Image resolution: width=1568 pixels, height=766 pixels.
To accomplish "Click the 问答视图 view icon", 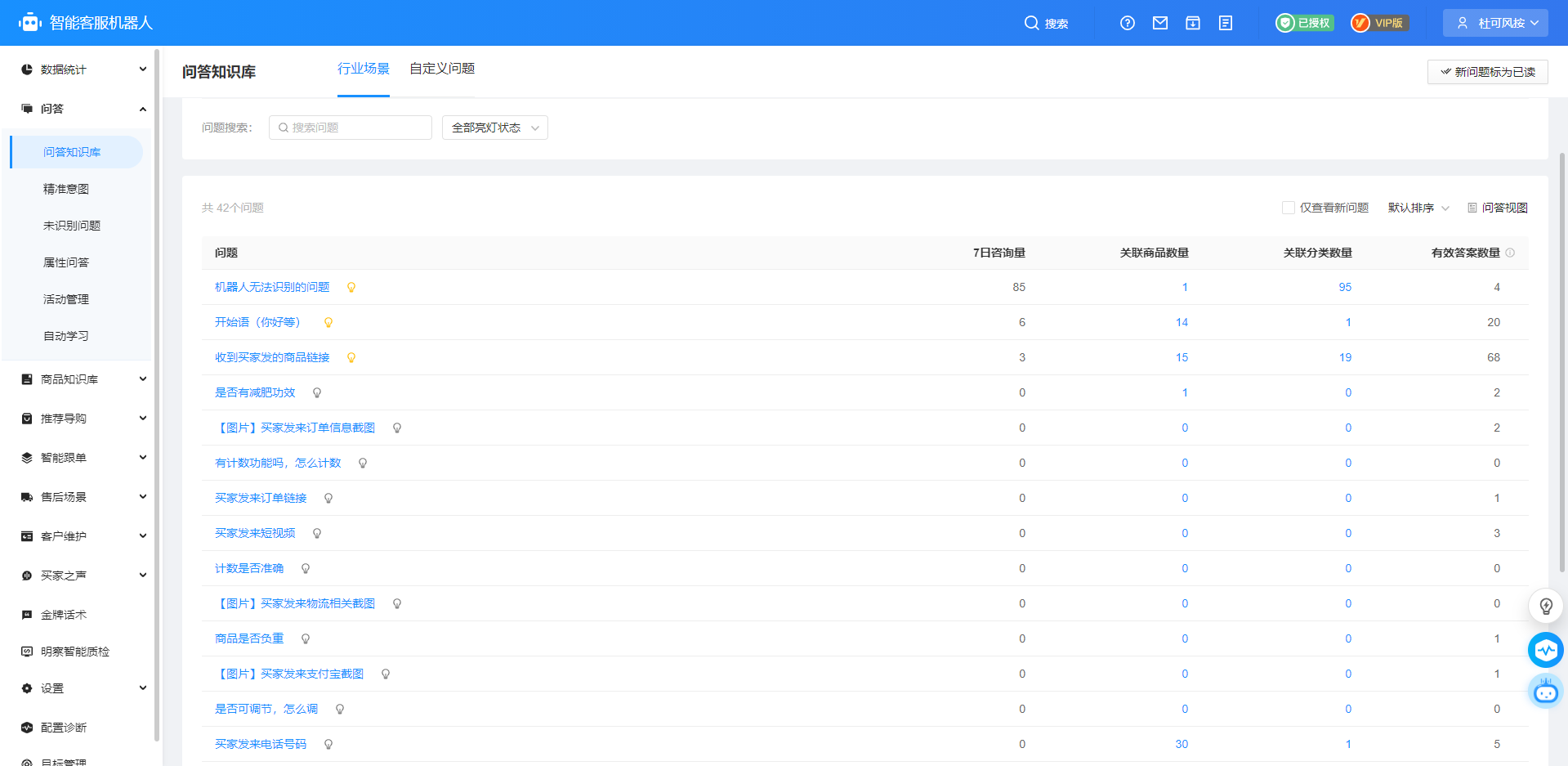I will [x=1472, y=208].
